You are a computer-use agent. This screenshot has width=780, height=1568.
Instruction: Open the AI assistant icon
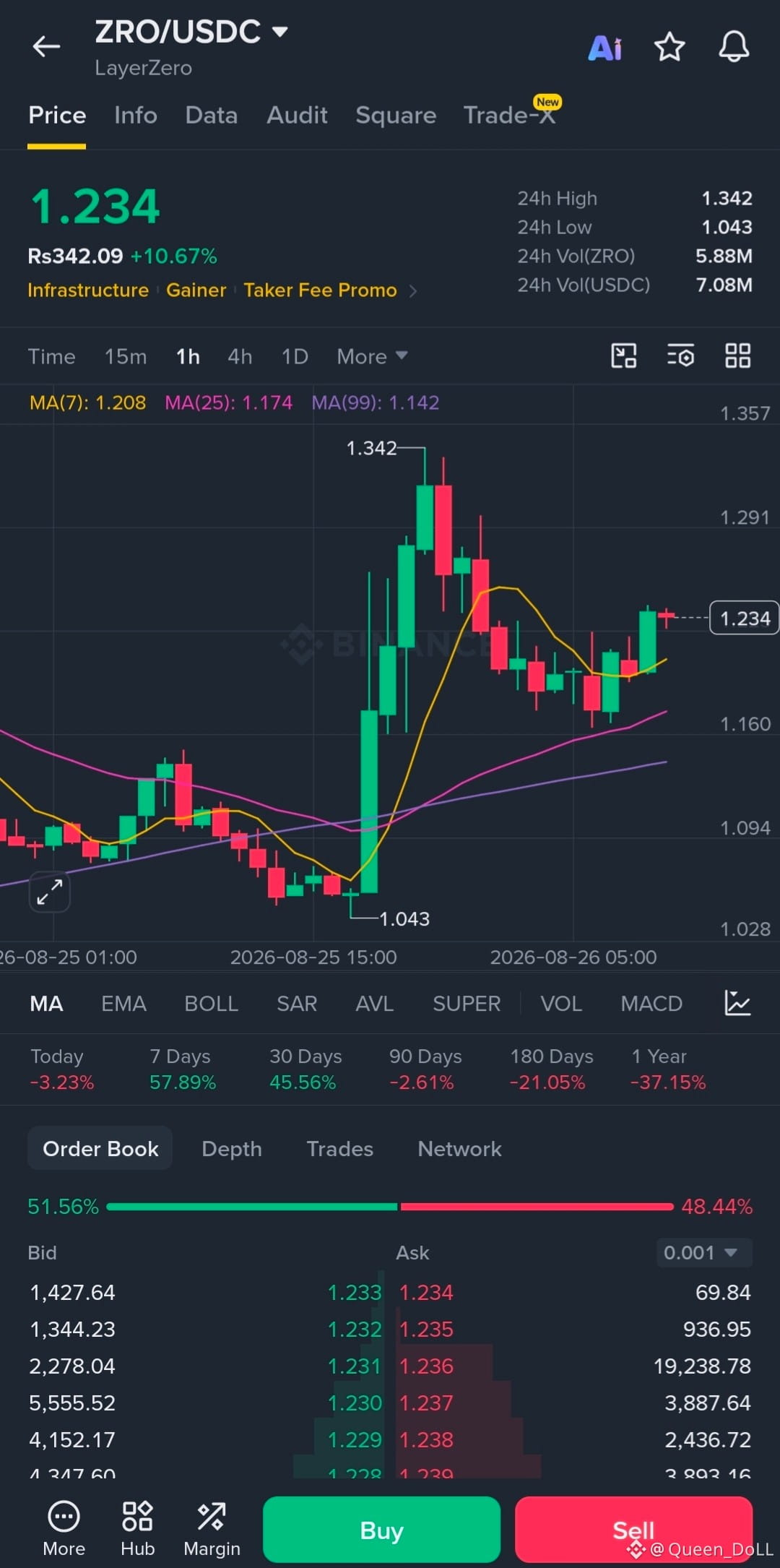point(604,48)
